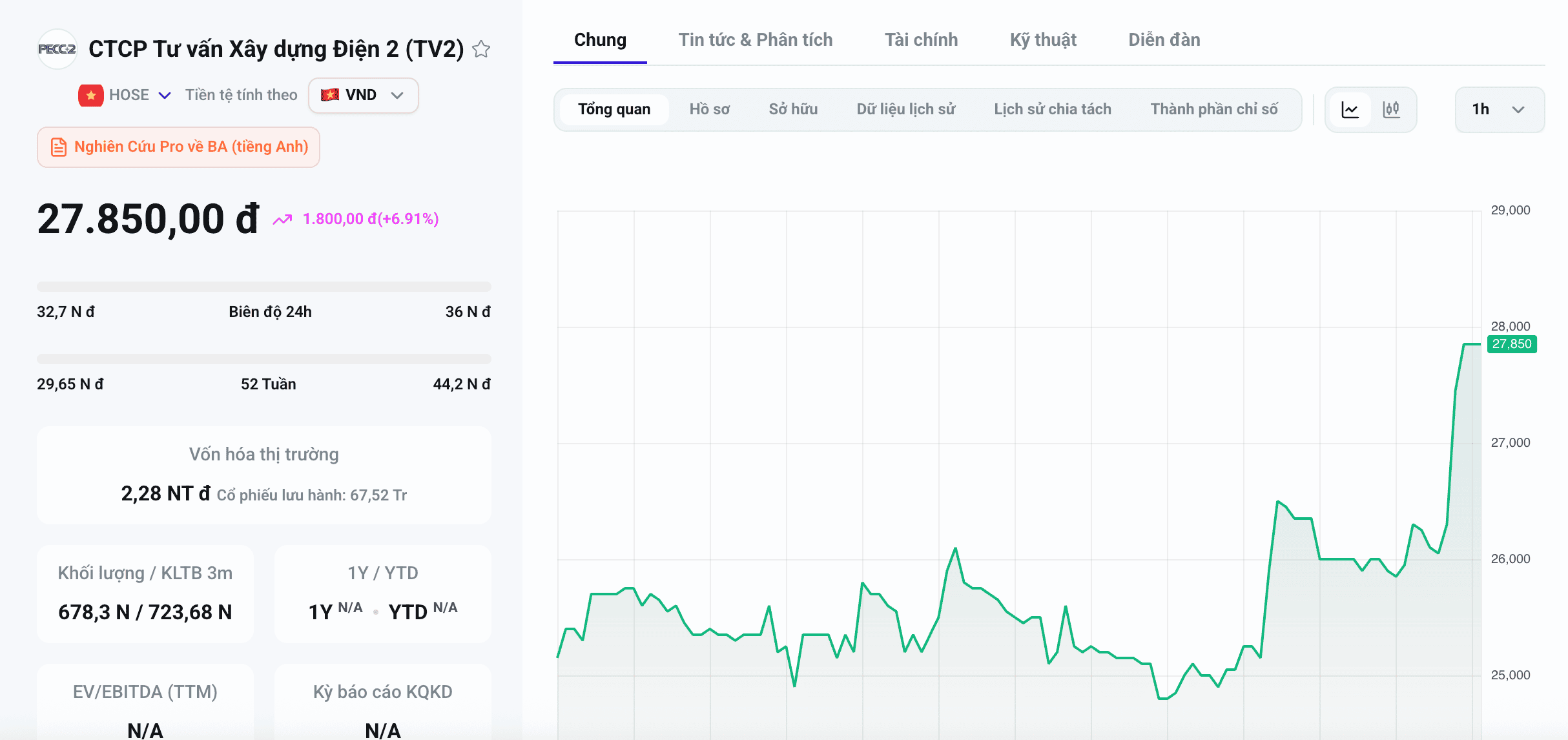The image size is (1568, 740).
Task: Switch to the Chung tab
Action: (x=600, y=40)
